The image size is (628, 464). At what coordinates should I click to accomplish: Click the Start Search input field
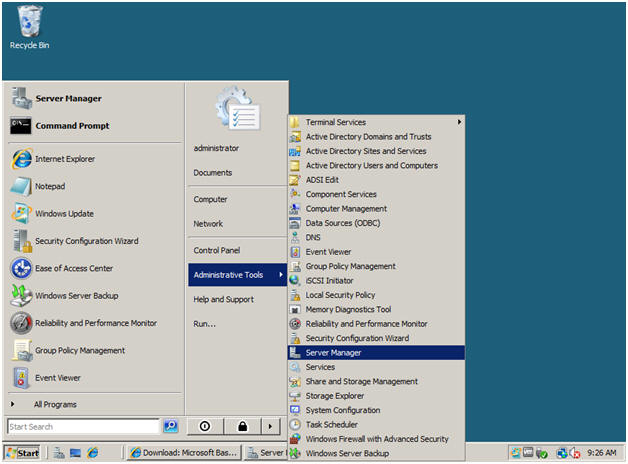[83, 426]
